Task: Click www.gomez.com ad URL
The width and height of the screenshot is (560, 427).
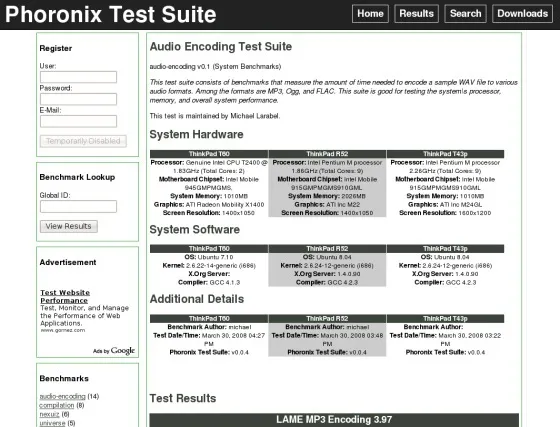Action: 63,330
